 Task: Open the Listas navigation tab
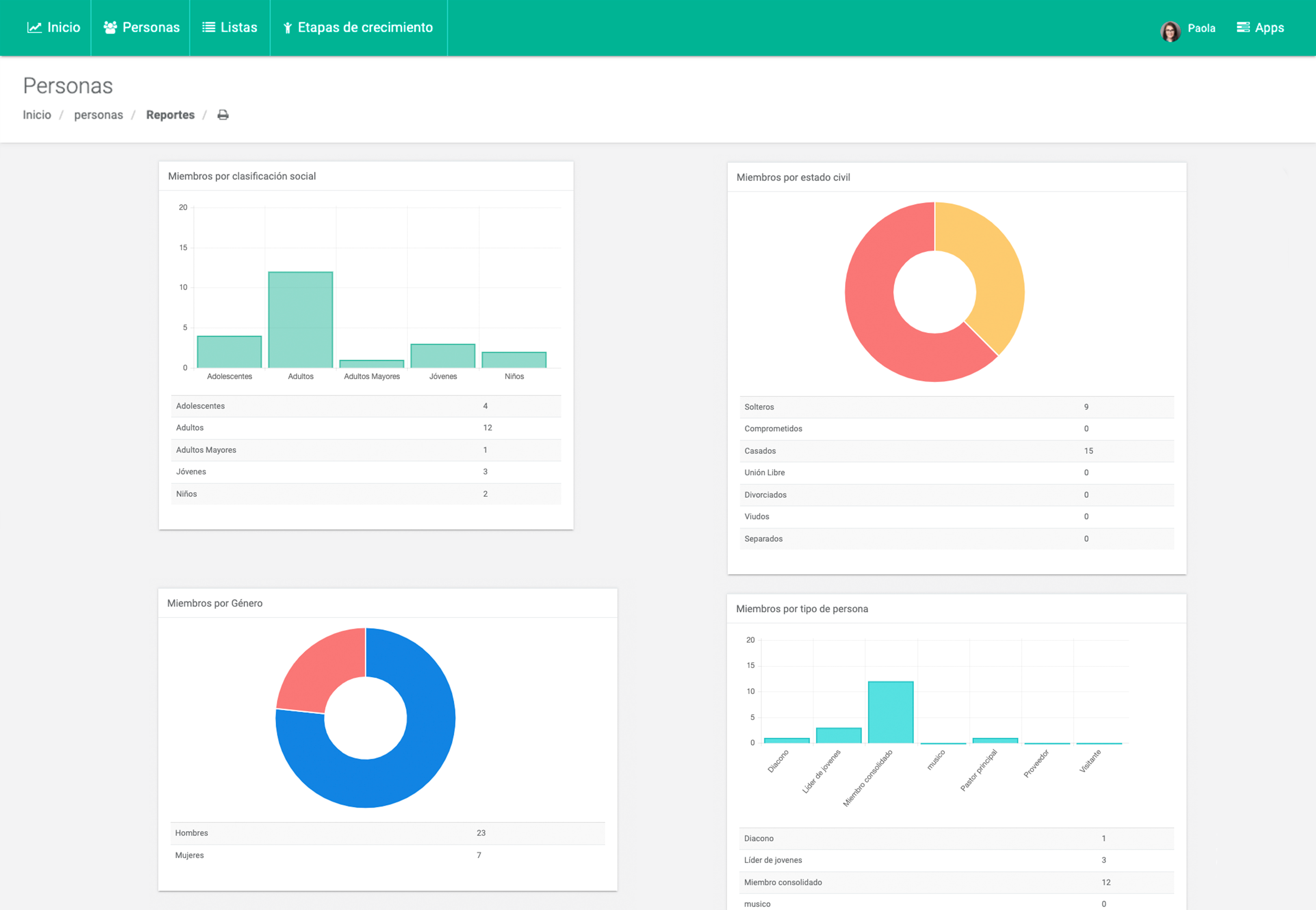(x=238, y=27)
